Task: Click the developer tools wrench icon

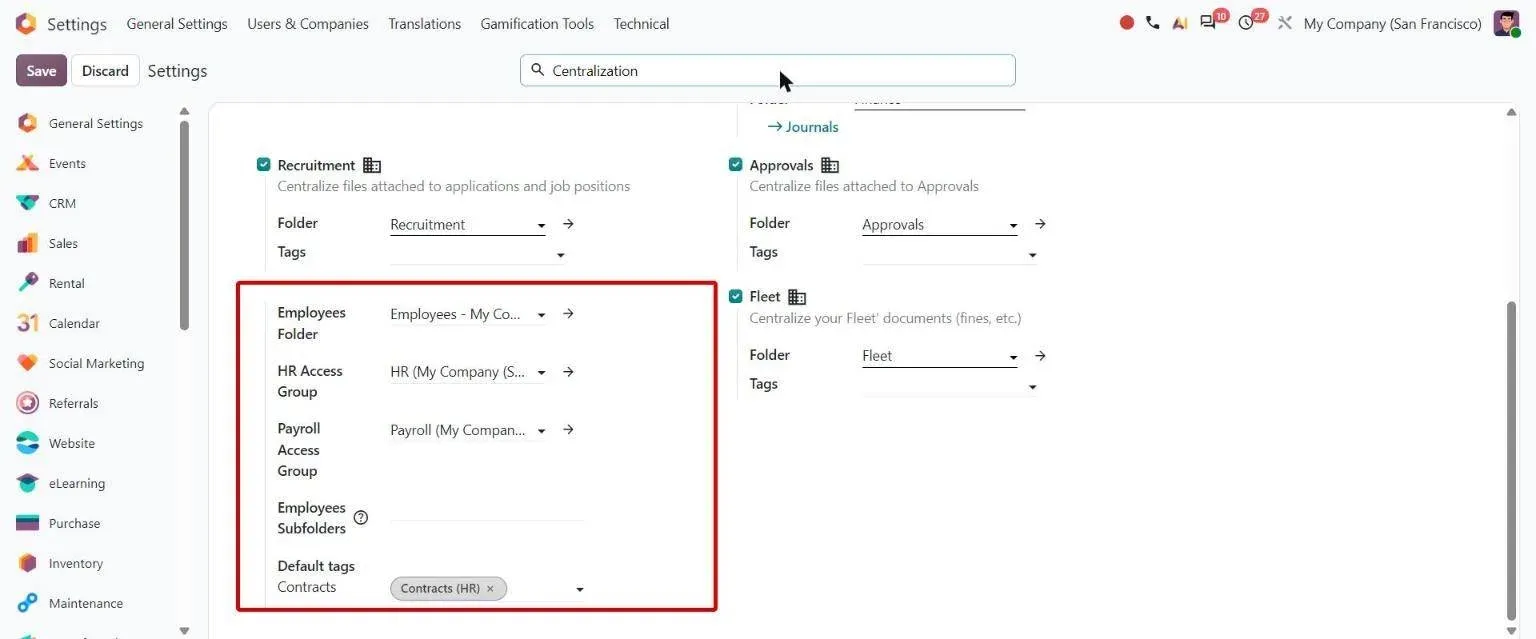Action: click(1285, 23)
